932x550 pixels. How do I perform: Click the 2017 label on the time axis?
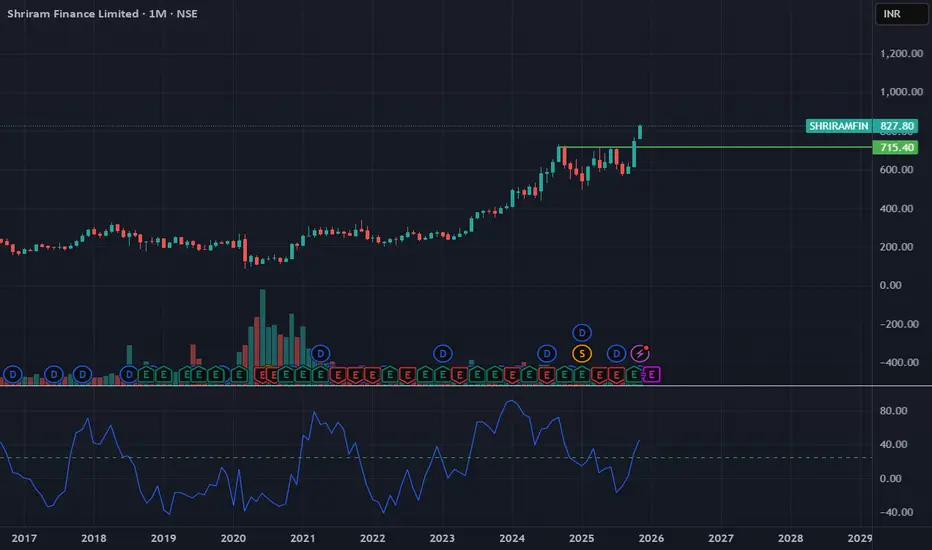[x=24, y=538]
